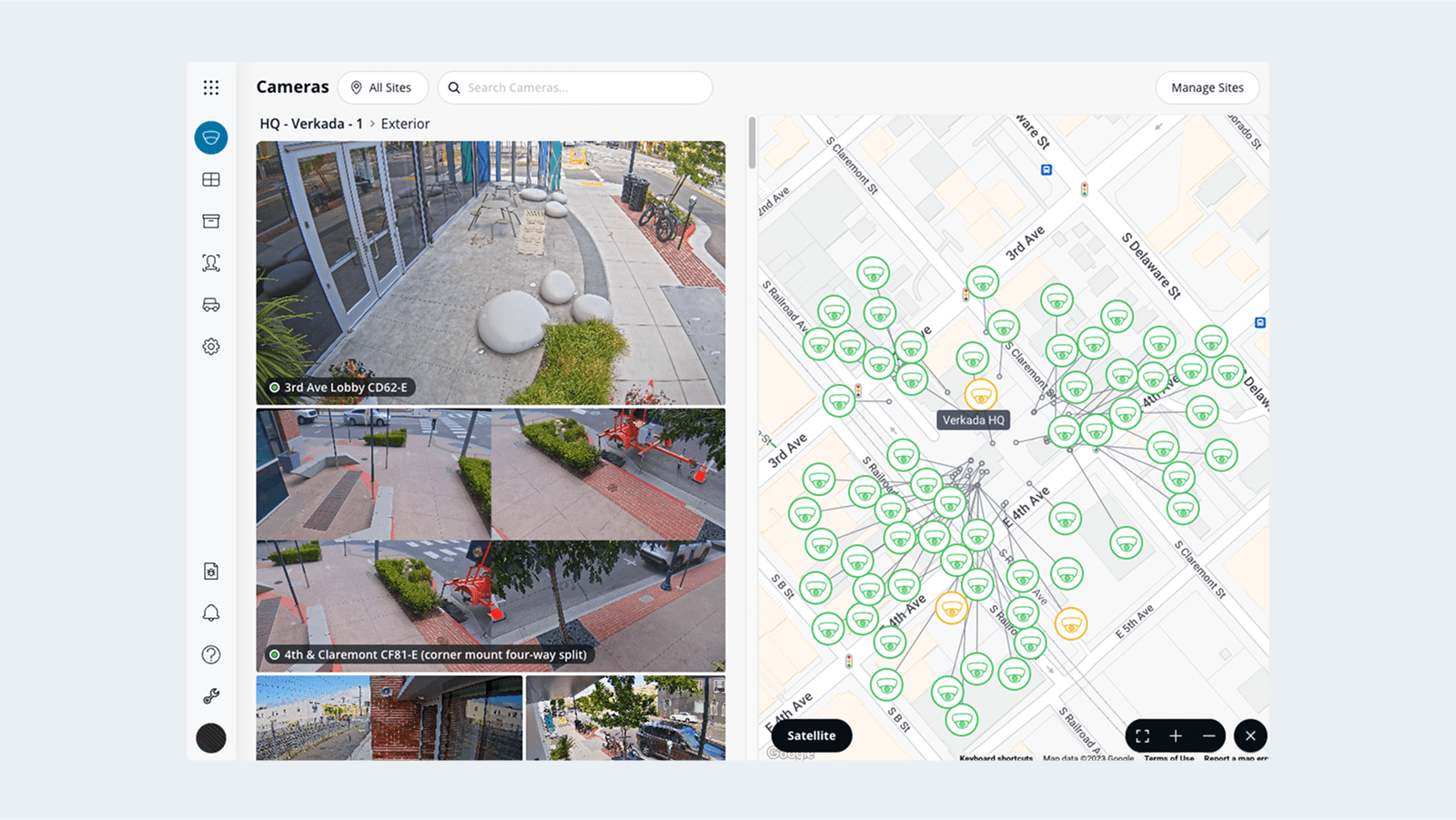
Task: Open the Archives box icon
Action: [211, 221]
